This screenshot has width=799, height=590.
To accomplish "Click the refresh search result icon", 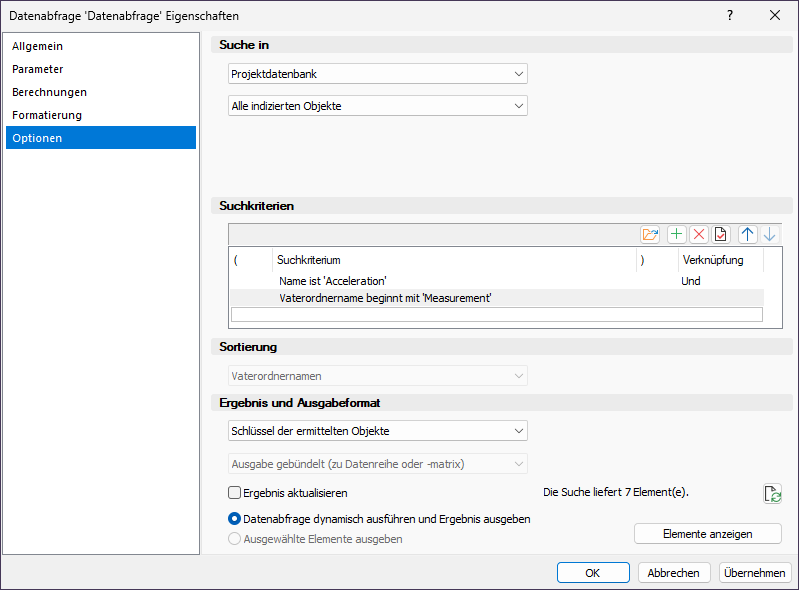I will 771,493.
